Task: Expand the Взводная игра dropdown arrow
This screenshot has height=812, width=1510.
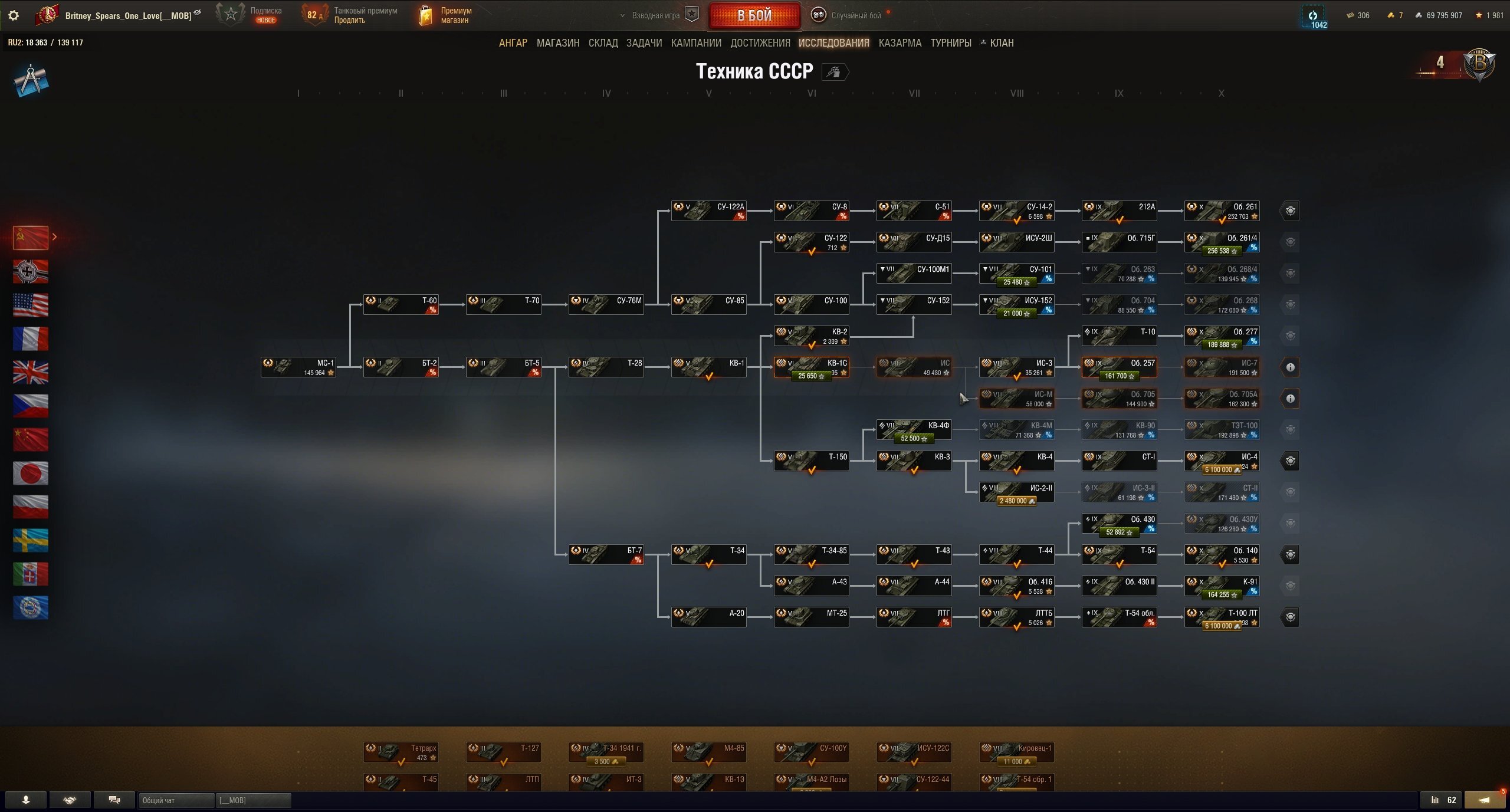Action: pyautogui.click(x=622, y=15)
